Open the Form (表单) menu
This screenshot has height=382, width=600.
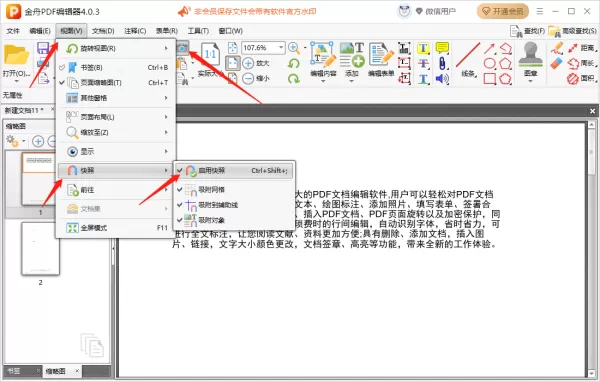click(x=166, y=31)
